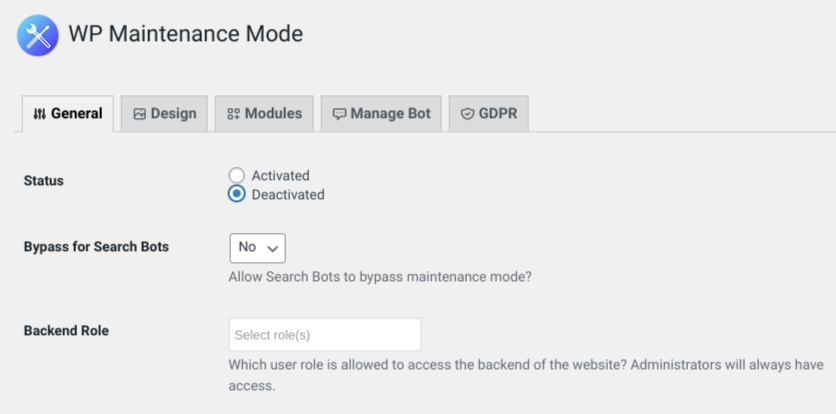Screen dimensions: 836x414
Task: Choose the Deactivated status radio button
Action: coord(237,194)
